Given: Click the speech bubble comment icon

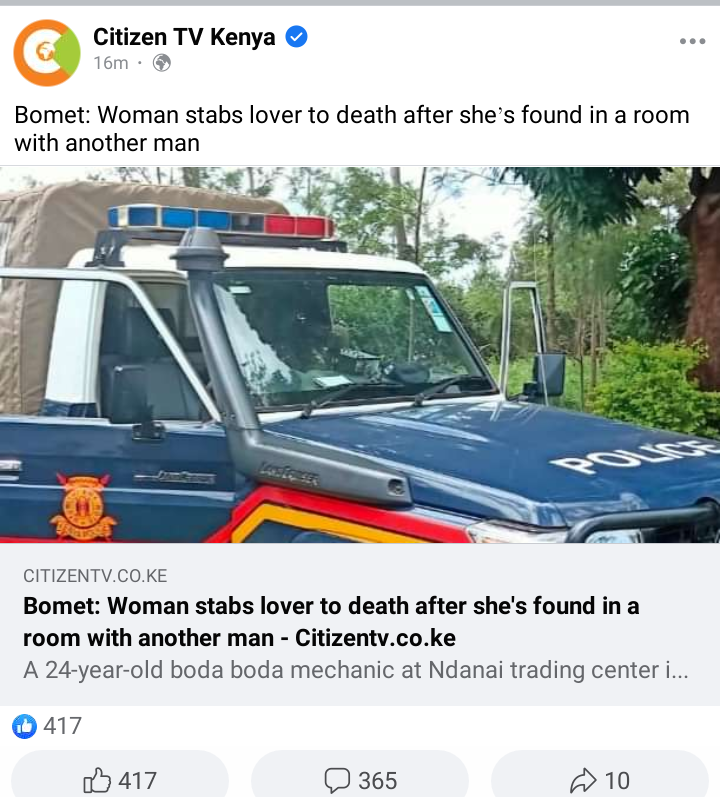Looking at the screenshot, I should tap(337, 780).
